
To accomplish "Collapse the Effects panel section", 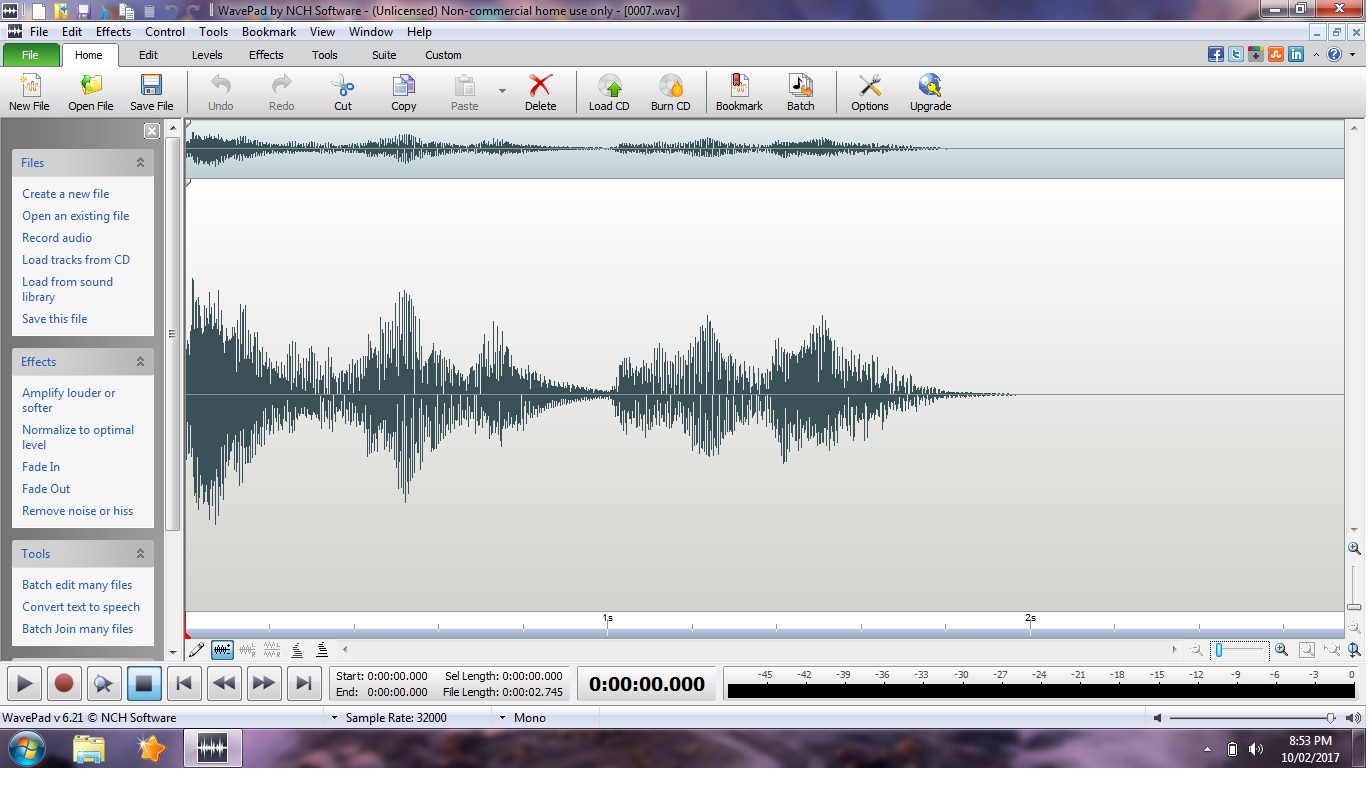I will point(143,361).
